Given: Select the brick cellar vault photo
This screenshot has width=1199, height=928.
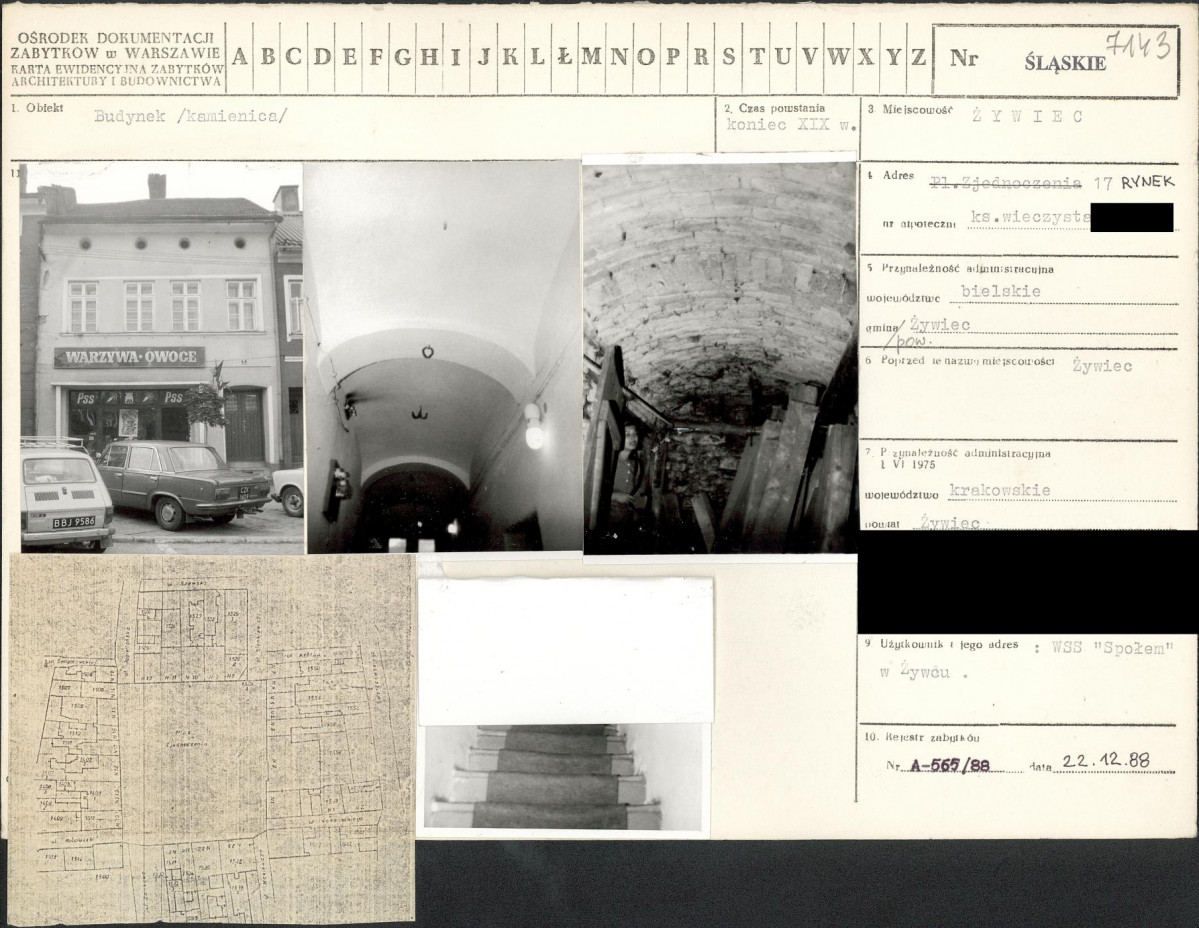Looking at the screenshot, I should [x=720, y=357].
